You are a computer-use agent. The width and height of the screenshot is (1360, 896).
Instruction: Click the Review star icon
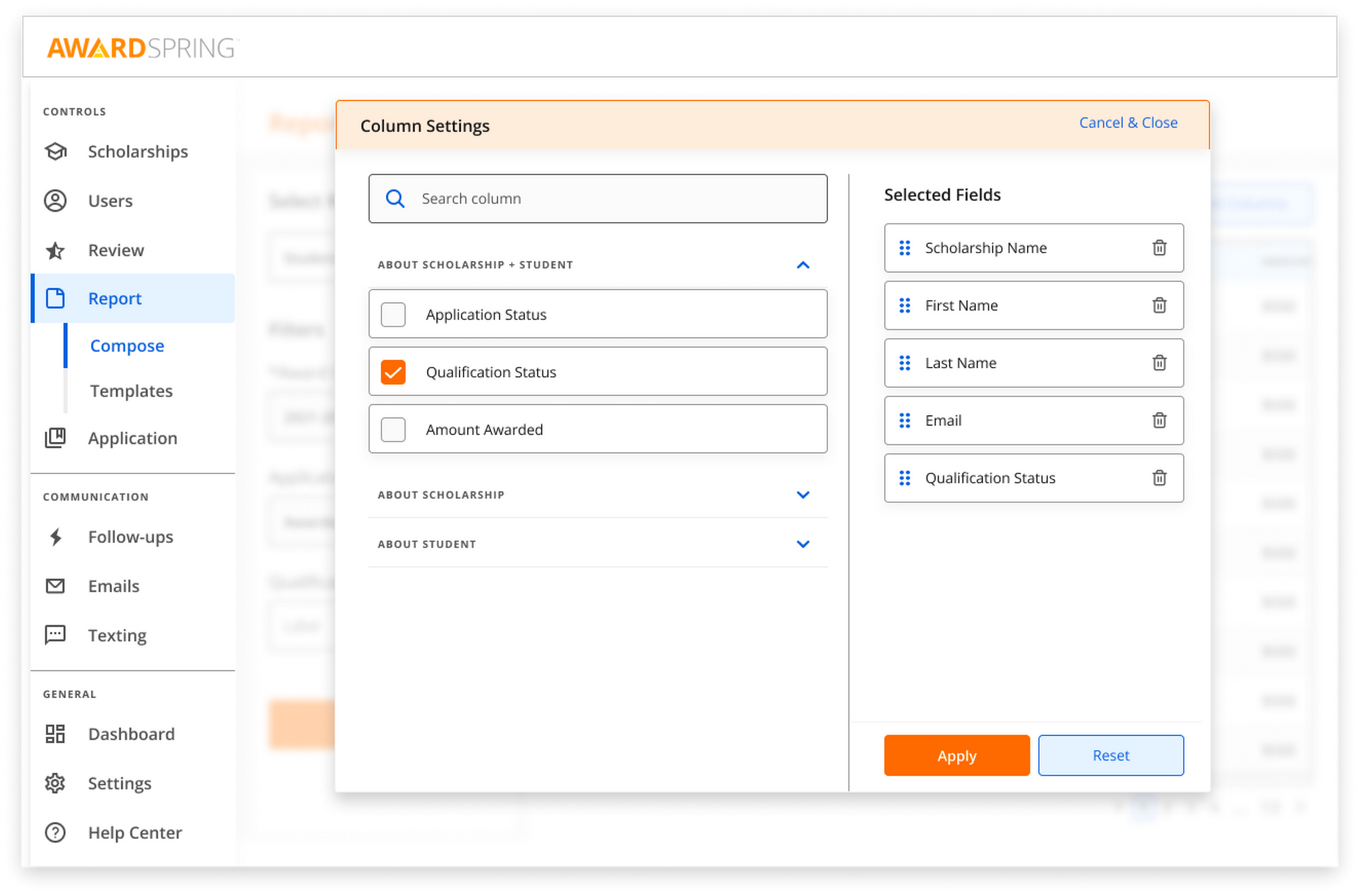tap(55, 250)
